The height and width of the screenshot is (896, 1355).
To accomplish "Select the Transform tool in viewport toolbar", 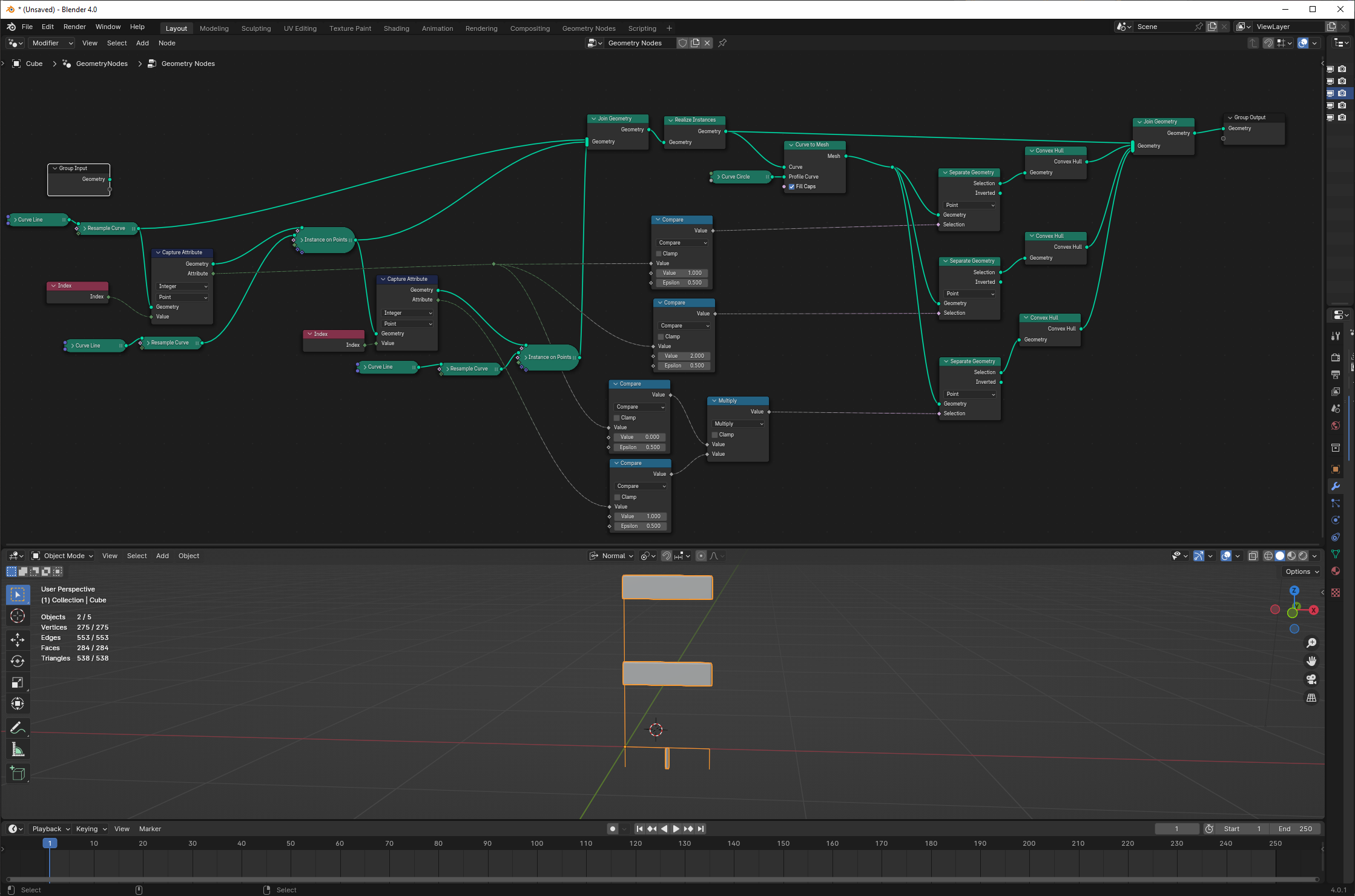I will click(18, 703).
